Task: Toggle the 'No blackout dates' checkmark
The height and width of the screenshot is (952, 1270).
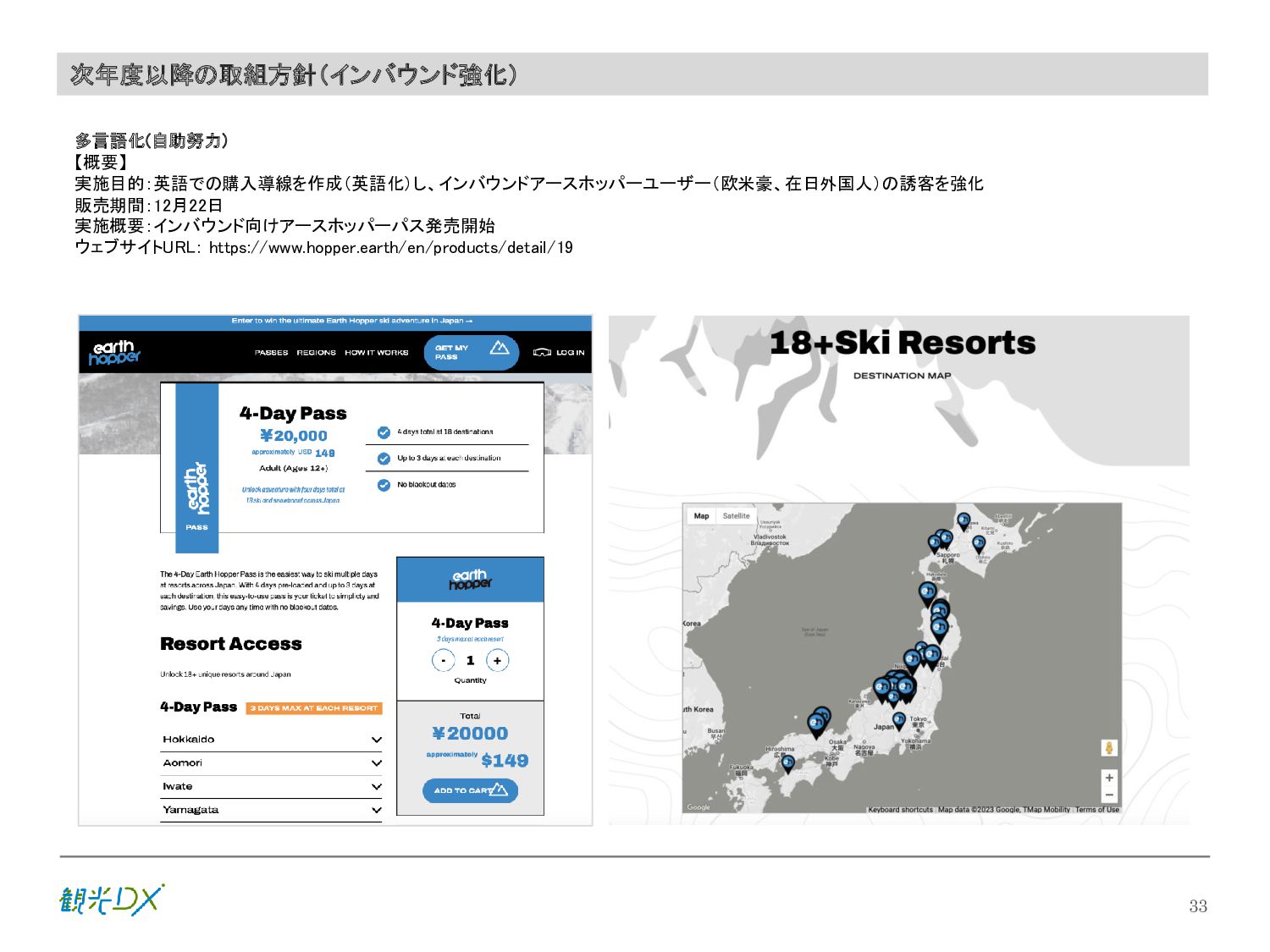Action: (x=384, y=485)
